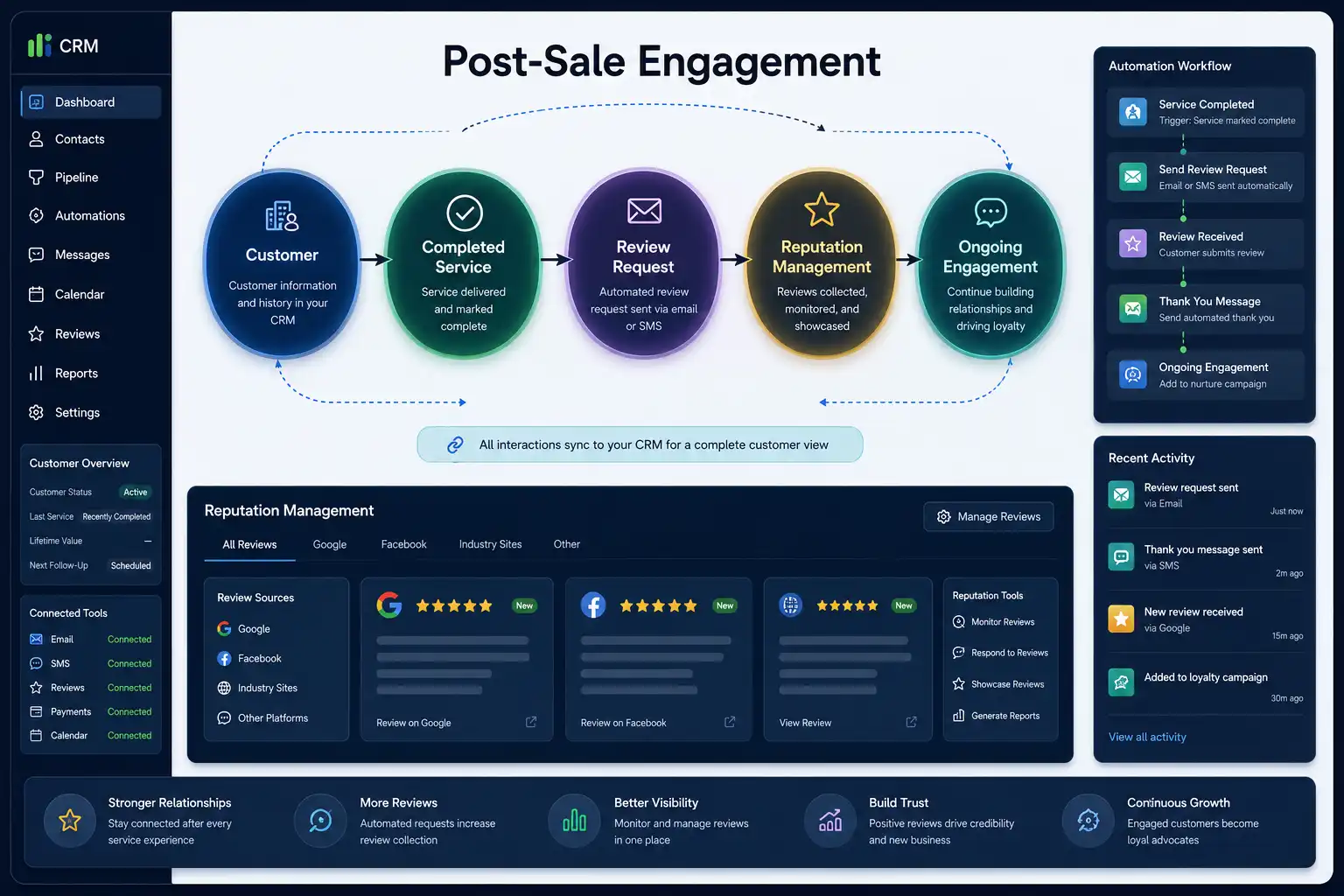The width and height of the screenshot is (1344, 896).
Task: Switch to the Google reviews tab
Action: click(330, 544)
